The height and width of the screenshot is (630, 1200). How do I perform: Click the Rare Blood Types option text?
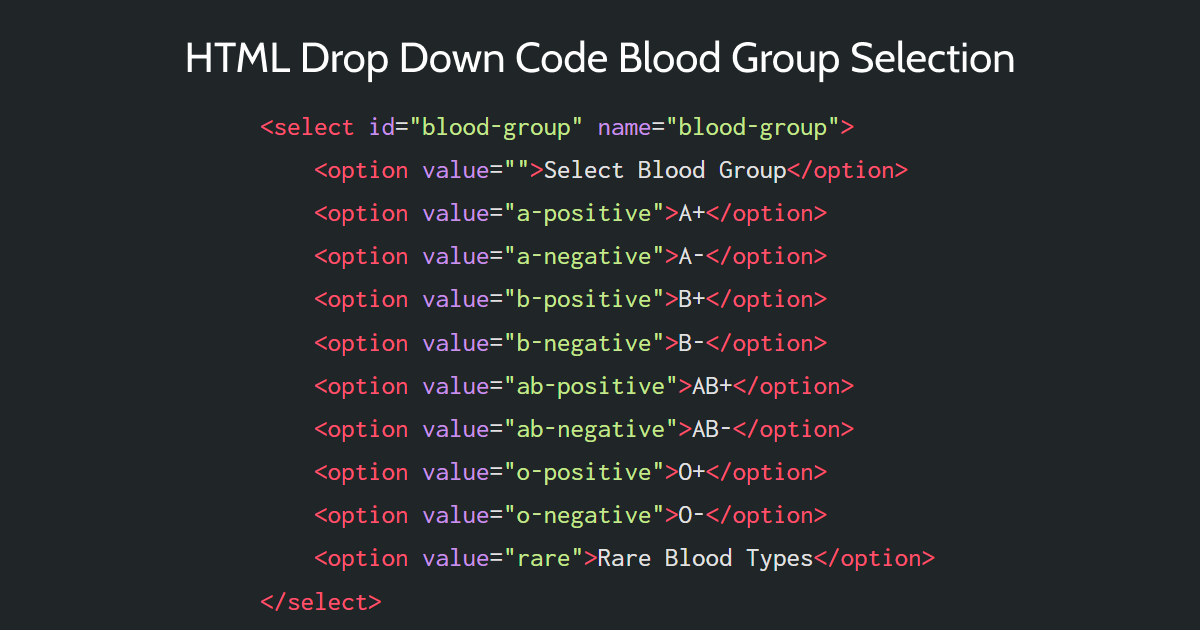[705, 558]
